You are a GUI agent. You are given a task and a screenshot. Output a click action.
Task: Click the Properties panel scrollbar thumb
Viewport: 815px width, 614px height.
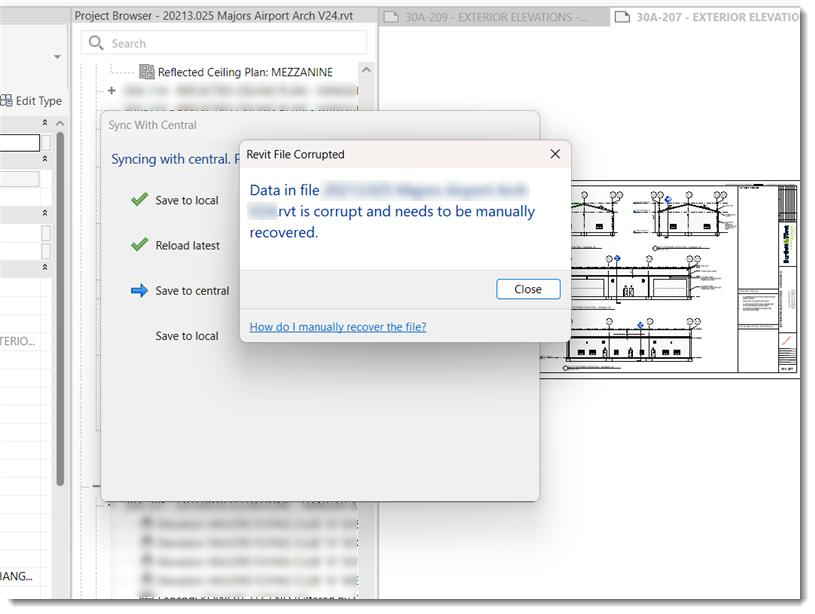pos(60,309)
